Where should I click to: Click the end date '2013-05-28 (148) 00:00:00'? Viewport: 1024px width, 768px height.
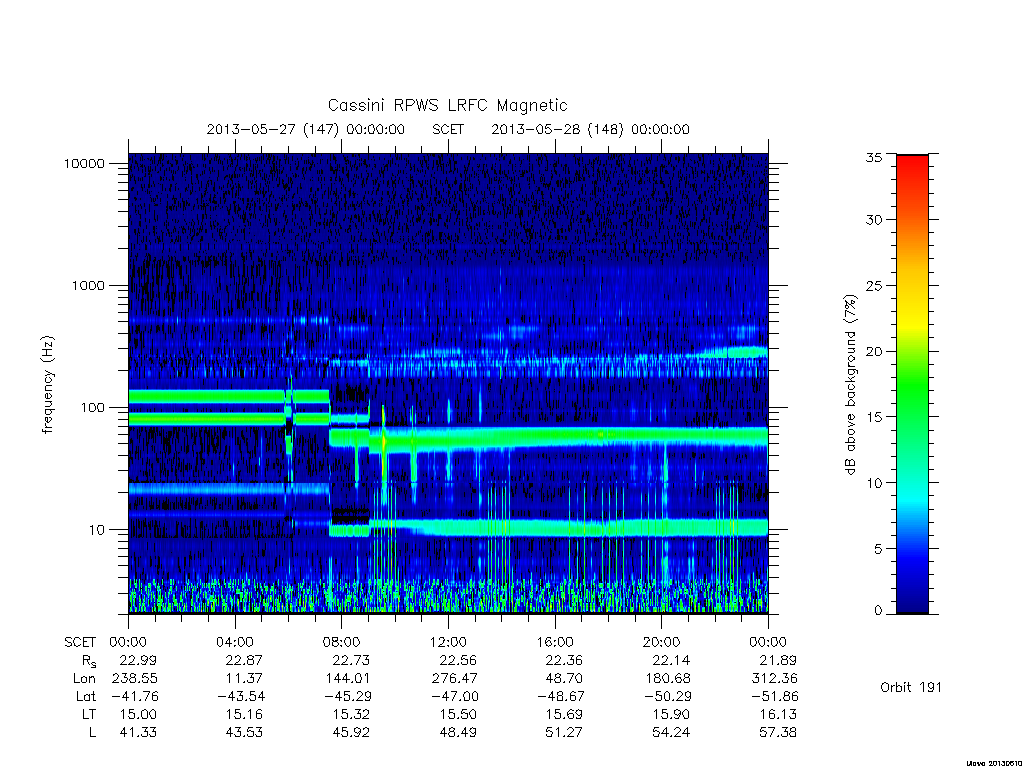coord(590,129)
